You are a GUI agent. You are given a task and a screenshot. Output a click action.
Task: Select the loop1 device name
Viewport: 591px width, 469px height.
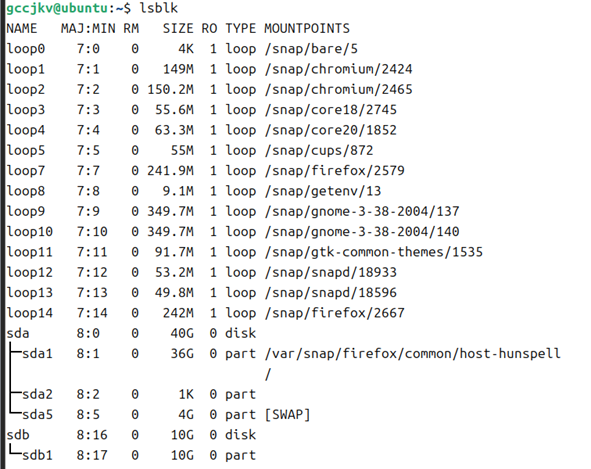point(26,69)
